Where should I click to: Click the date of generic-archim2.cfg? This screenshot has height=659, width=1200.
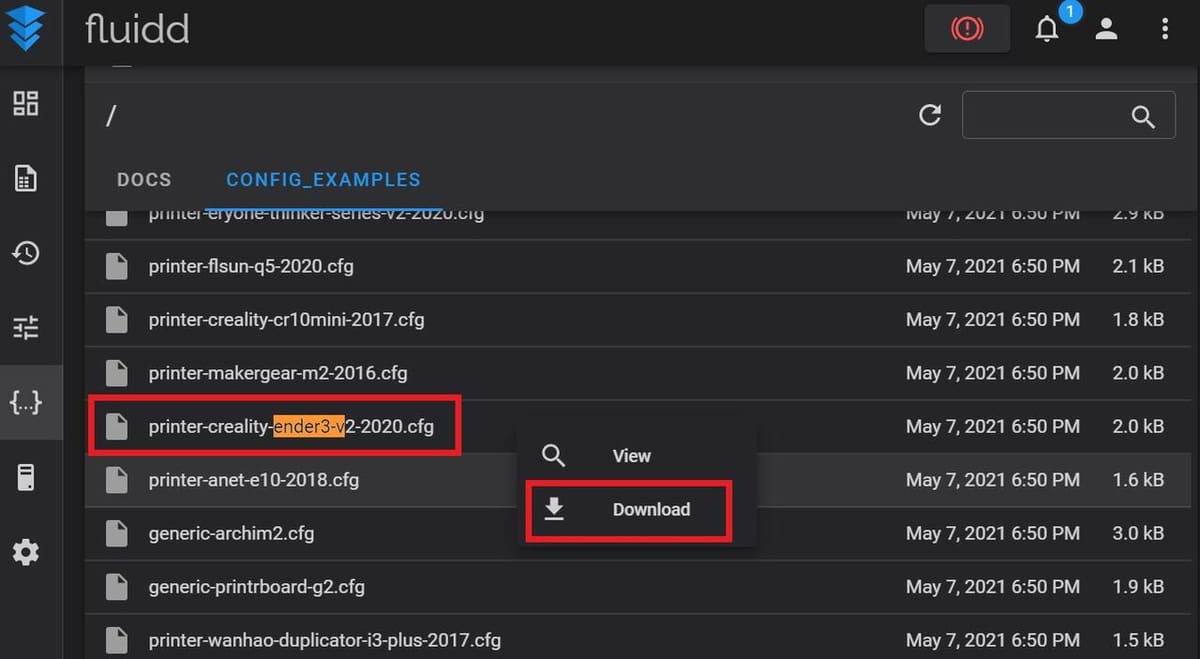pos(993,533)
